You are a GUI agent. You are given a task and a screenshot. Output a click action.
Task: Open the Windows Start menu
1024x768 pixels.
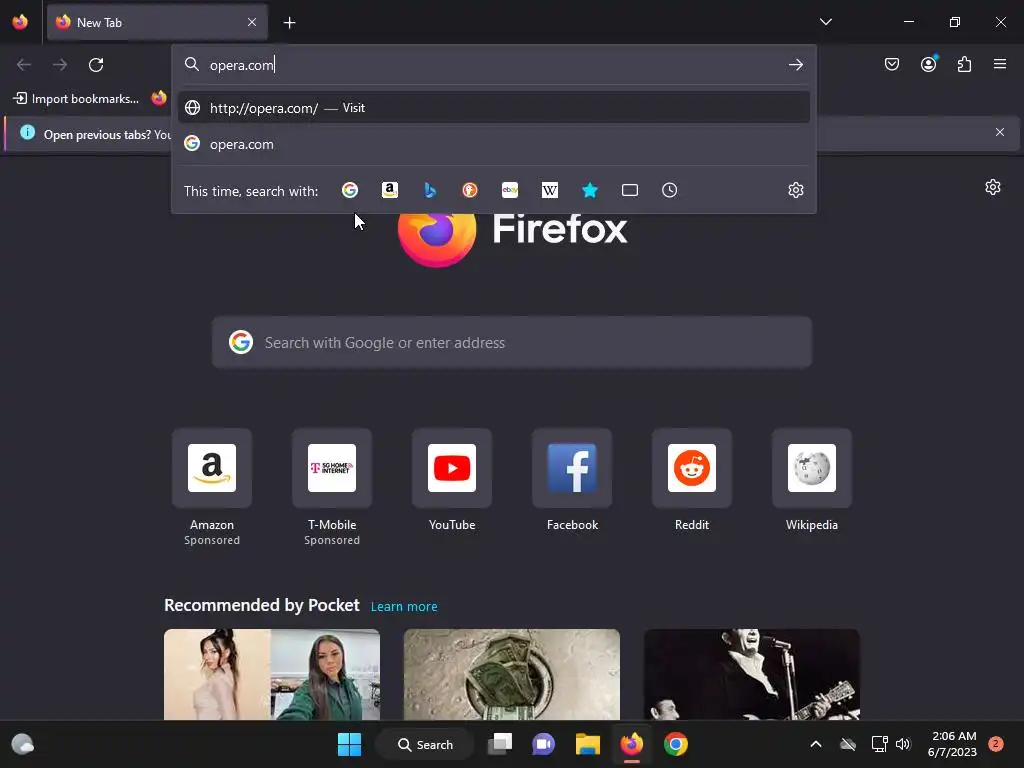point(349,744)
